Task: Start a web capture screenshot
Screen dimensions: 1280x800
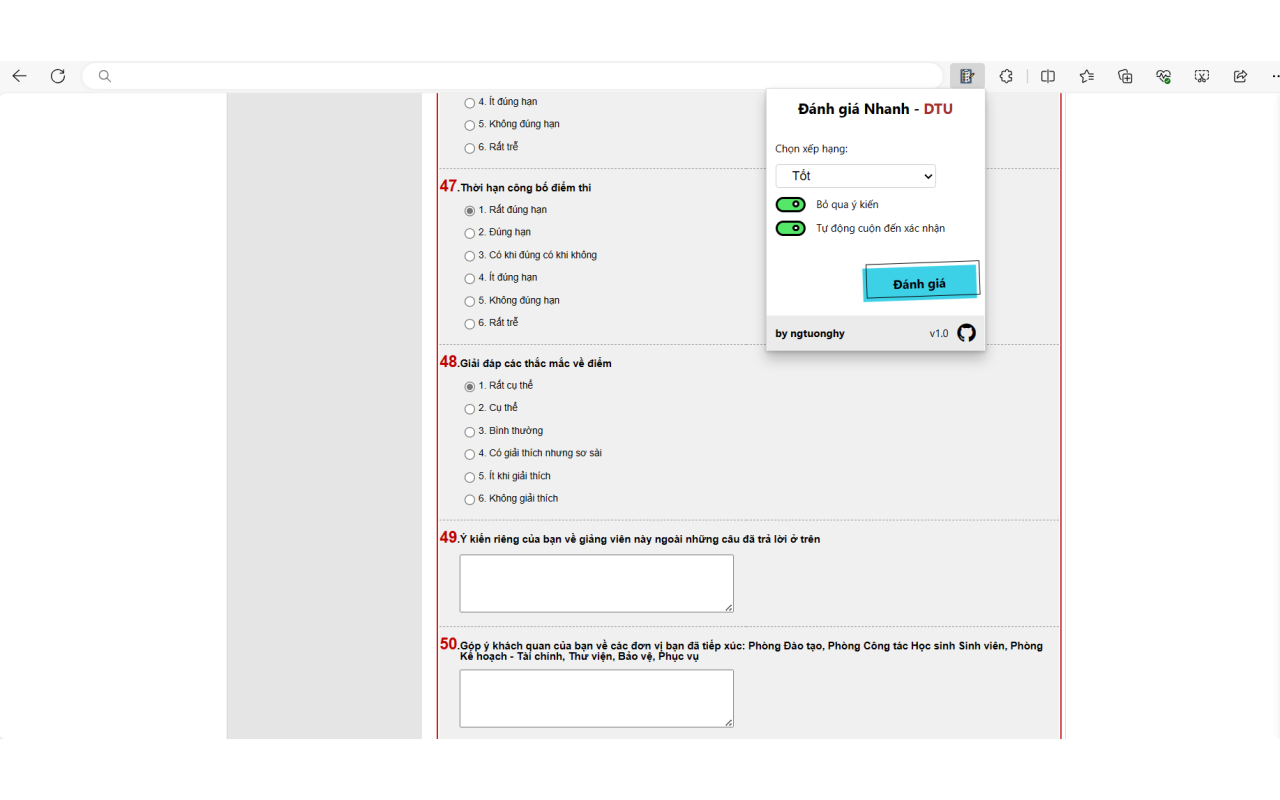Action: pyautogui.click(x=1202, y=76)
